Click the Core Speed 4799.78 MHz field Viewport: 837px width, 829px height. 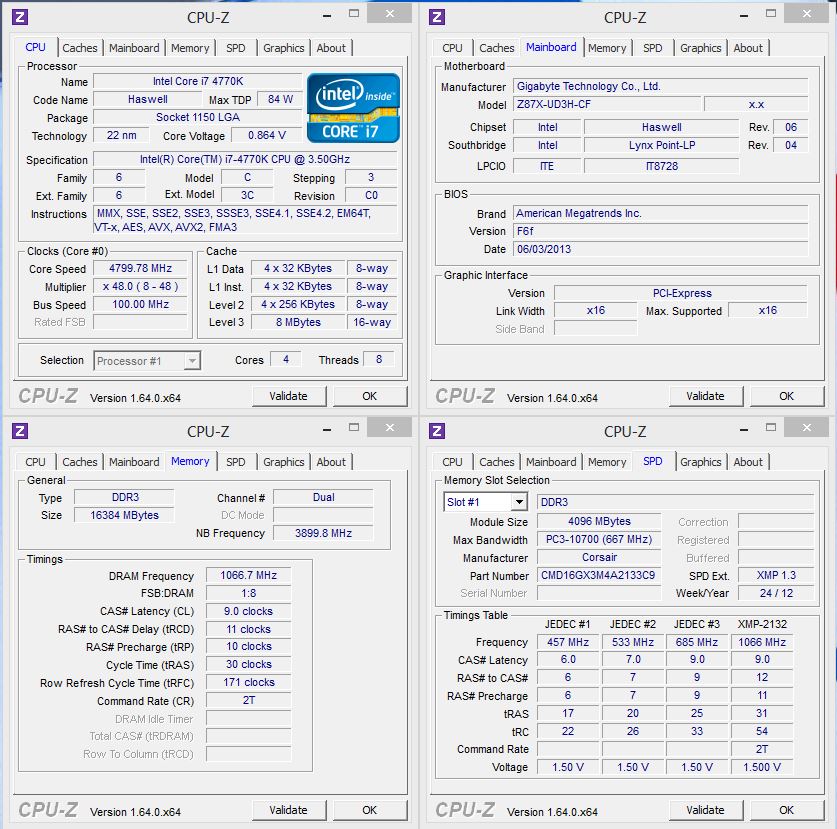coord(141,268)
